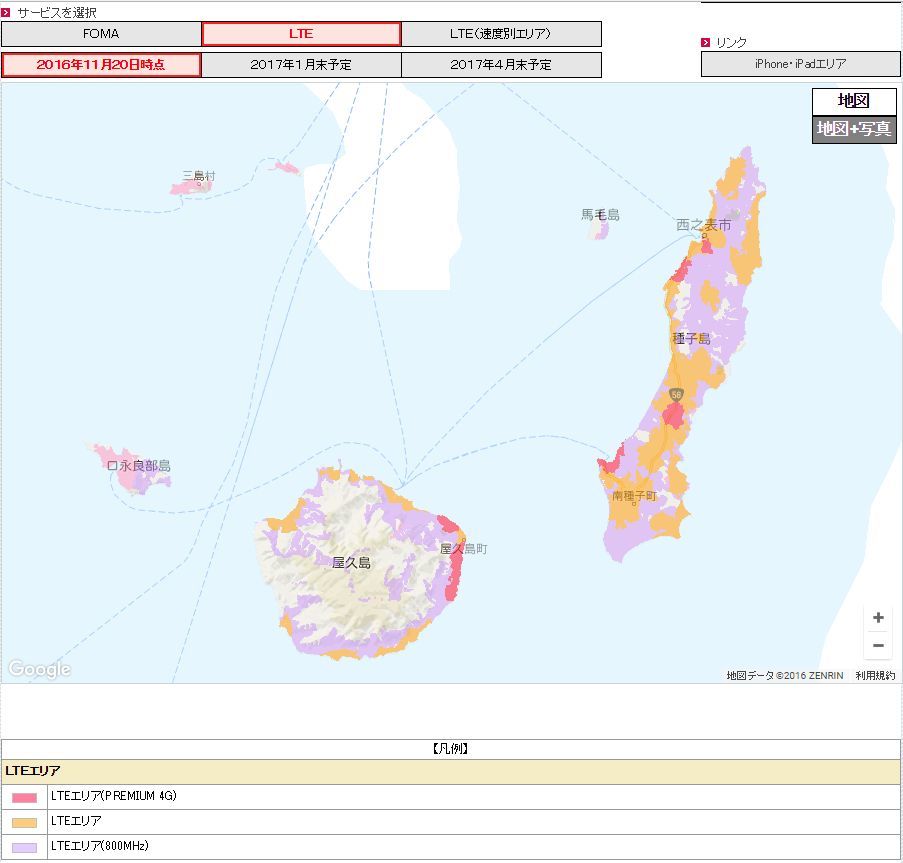
Task: Switch map to 地図 view
Action: [x=853, y=101]
